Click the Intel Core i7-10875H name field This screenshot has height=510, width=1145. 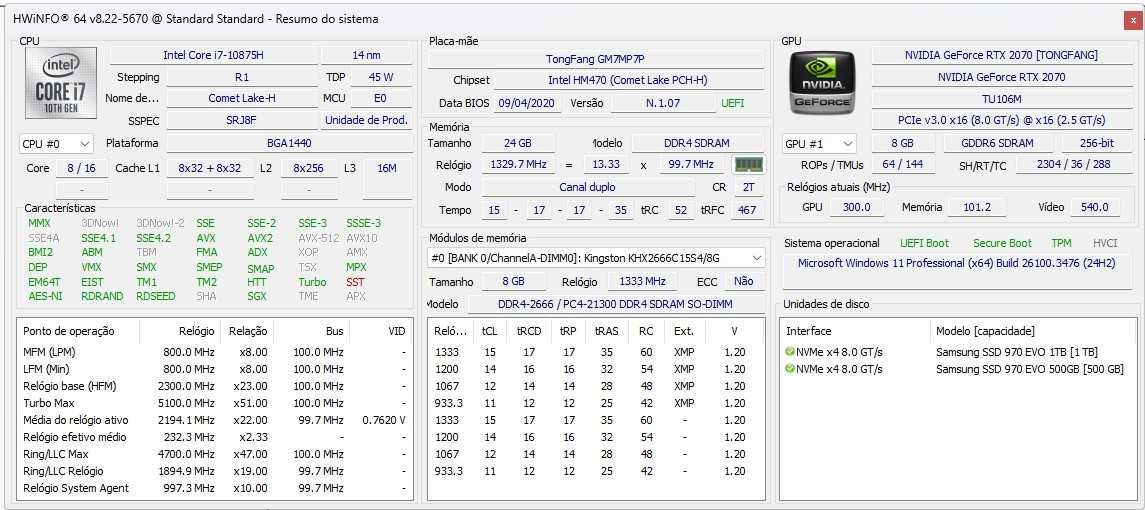tap(214, 56)
